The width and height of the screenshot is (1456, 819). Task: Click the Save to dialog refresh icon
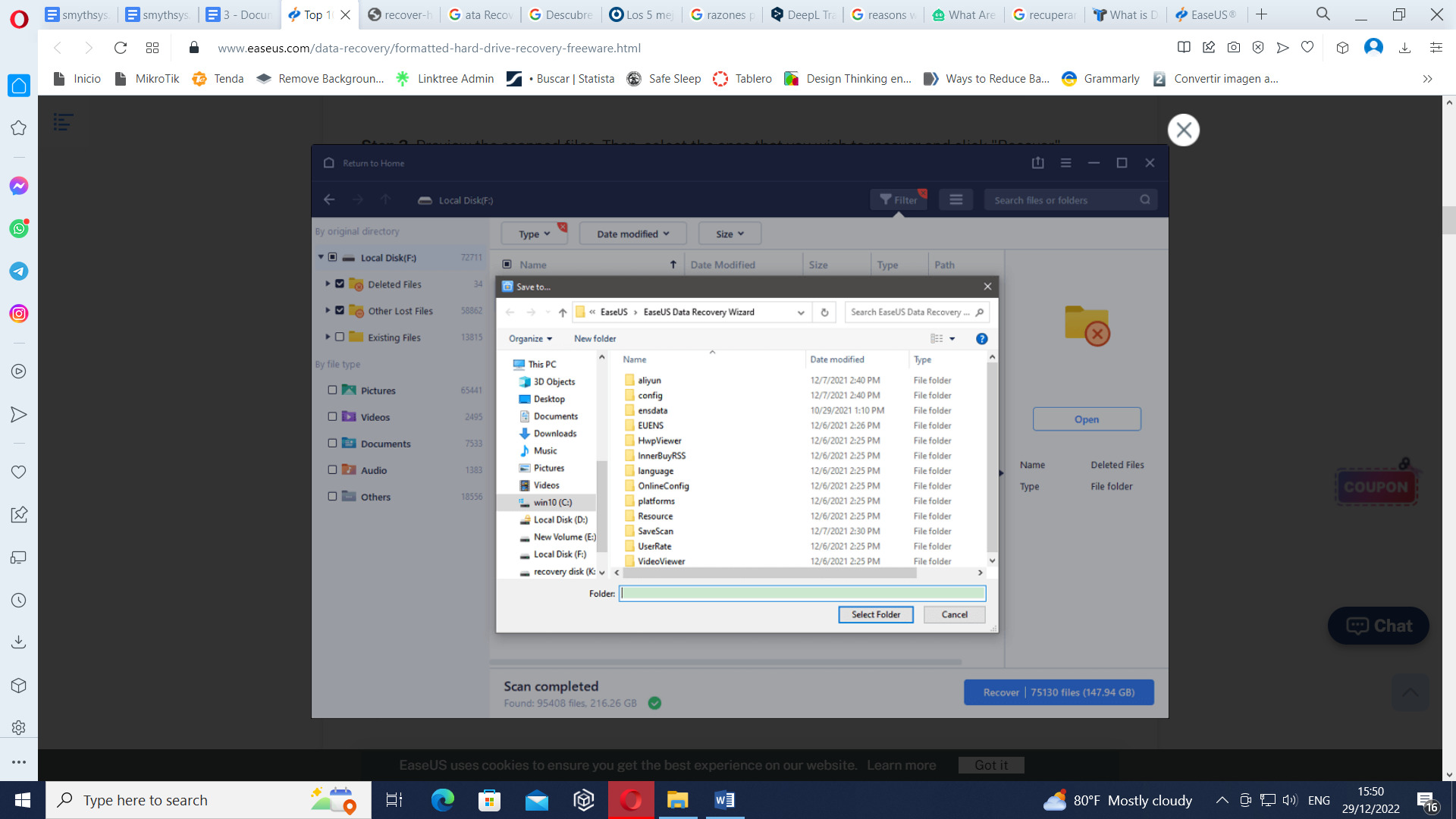click(824, 312)
